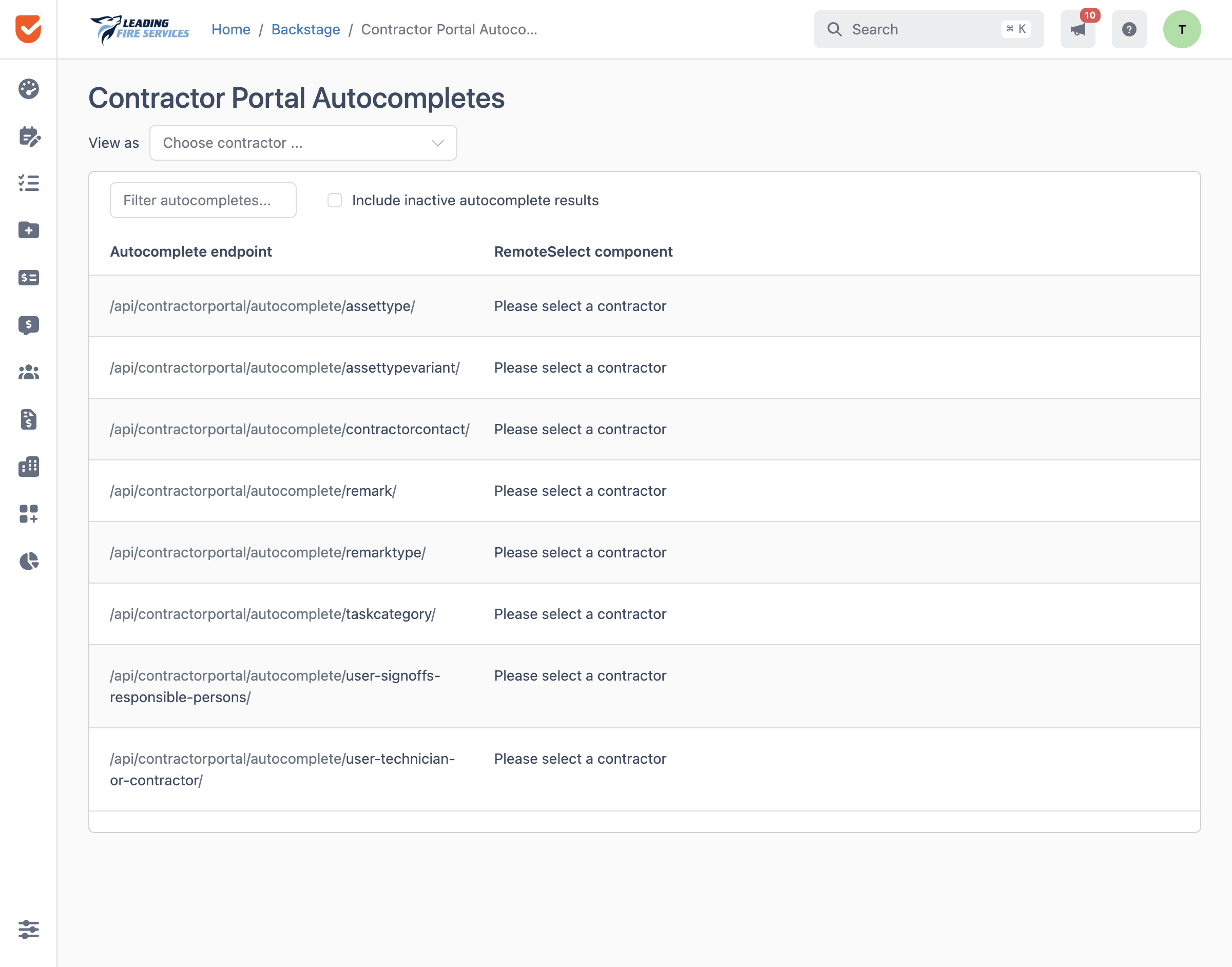1232x967 pixels.
Task: Click the chevron in contractor dropdown
Action: [438, 143]
